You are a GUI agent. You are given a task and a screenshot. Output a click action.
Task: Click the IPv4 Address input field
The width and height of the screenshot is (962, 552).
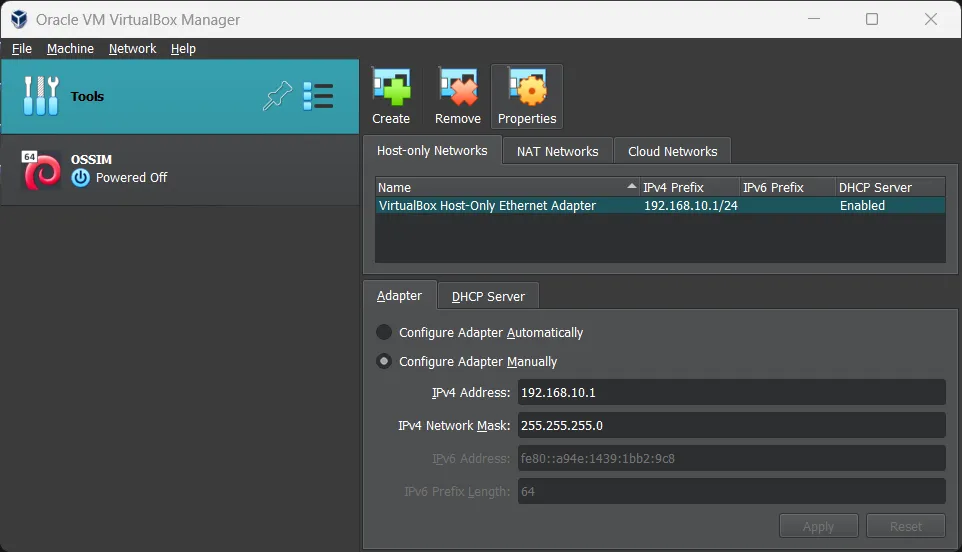pyautogui.click(x=731, y=393)
